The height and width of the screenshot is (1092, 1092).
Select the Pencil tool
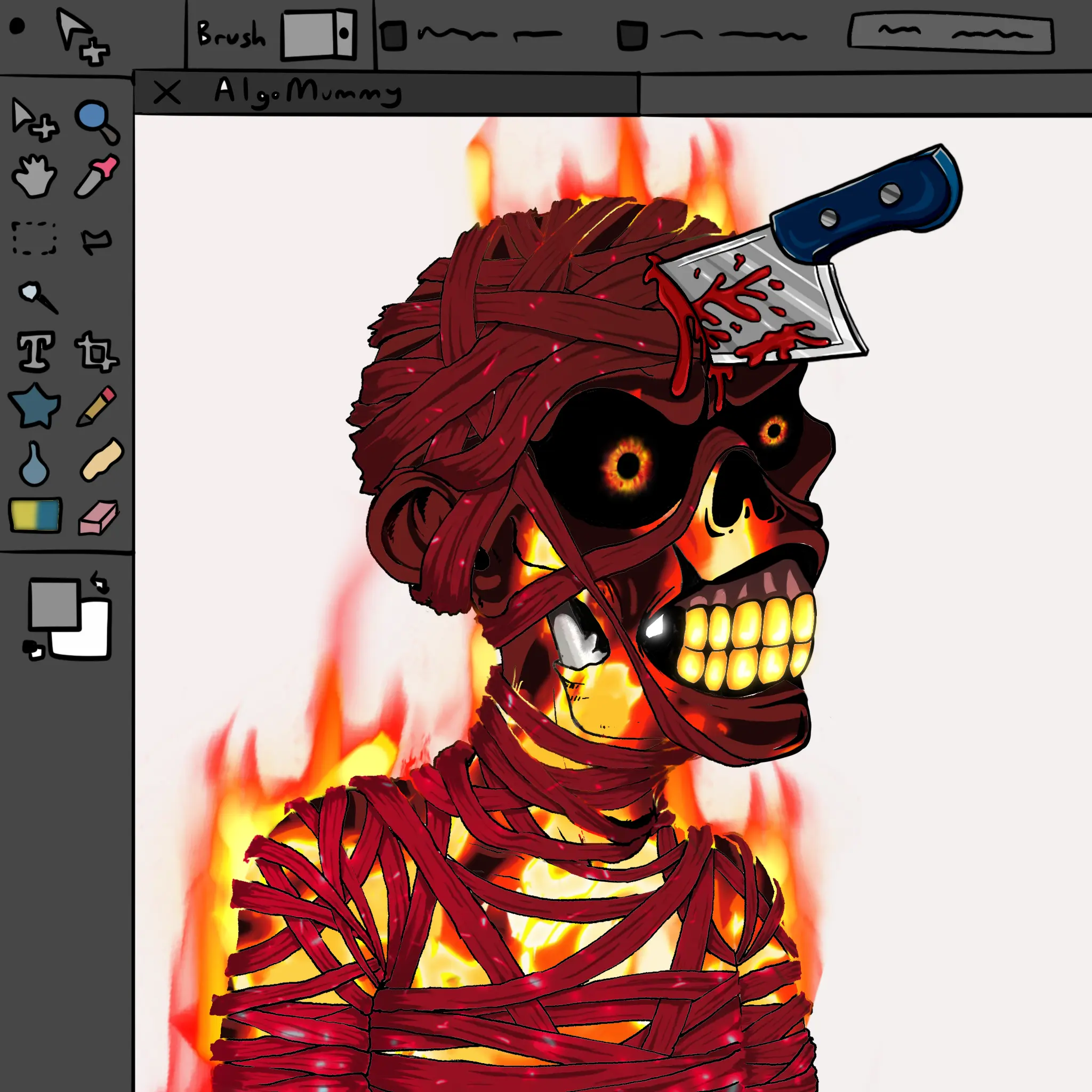point(97,406)
